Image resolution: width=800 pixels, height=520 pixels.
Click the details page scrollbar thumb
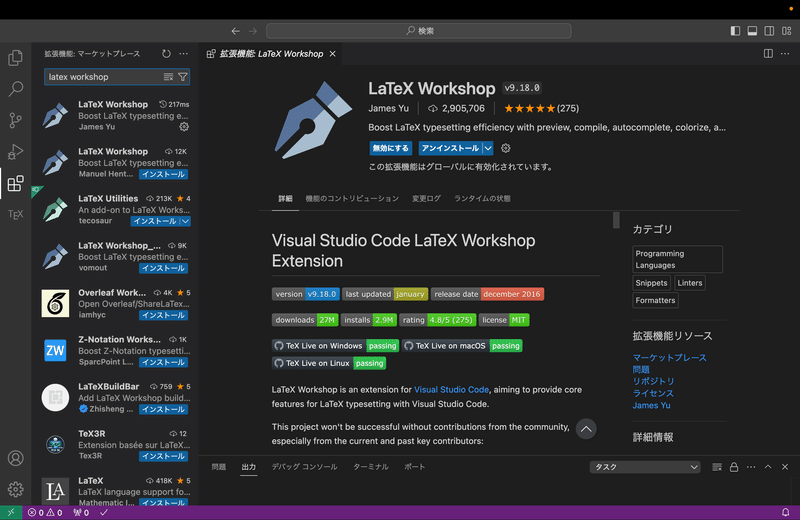(616, 220)
